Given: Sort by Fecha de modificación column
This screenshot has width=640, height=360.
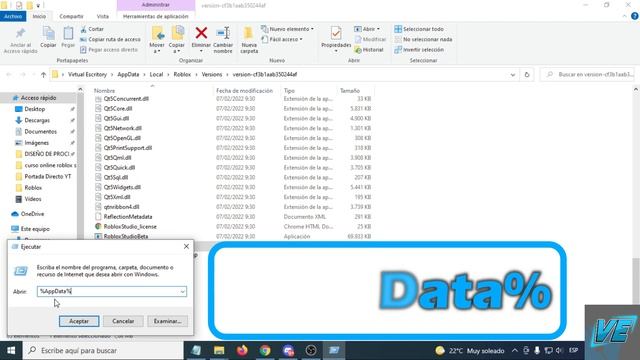Looking at the screenshot, I should [x=244, y=91].
